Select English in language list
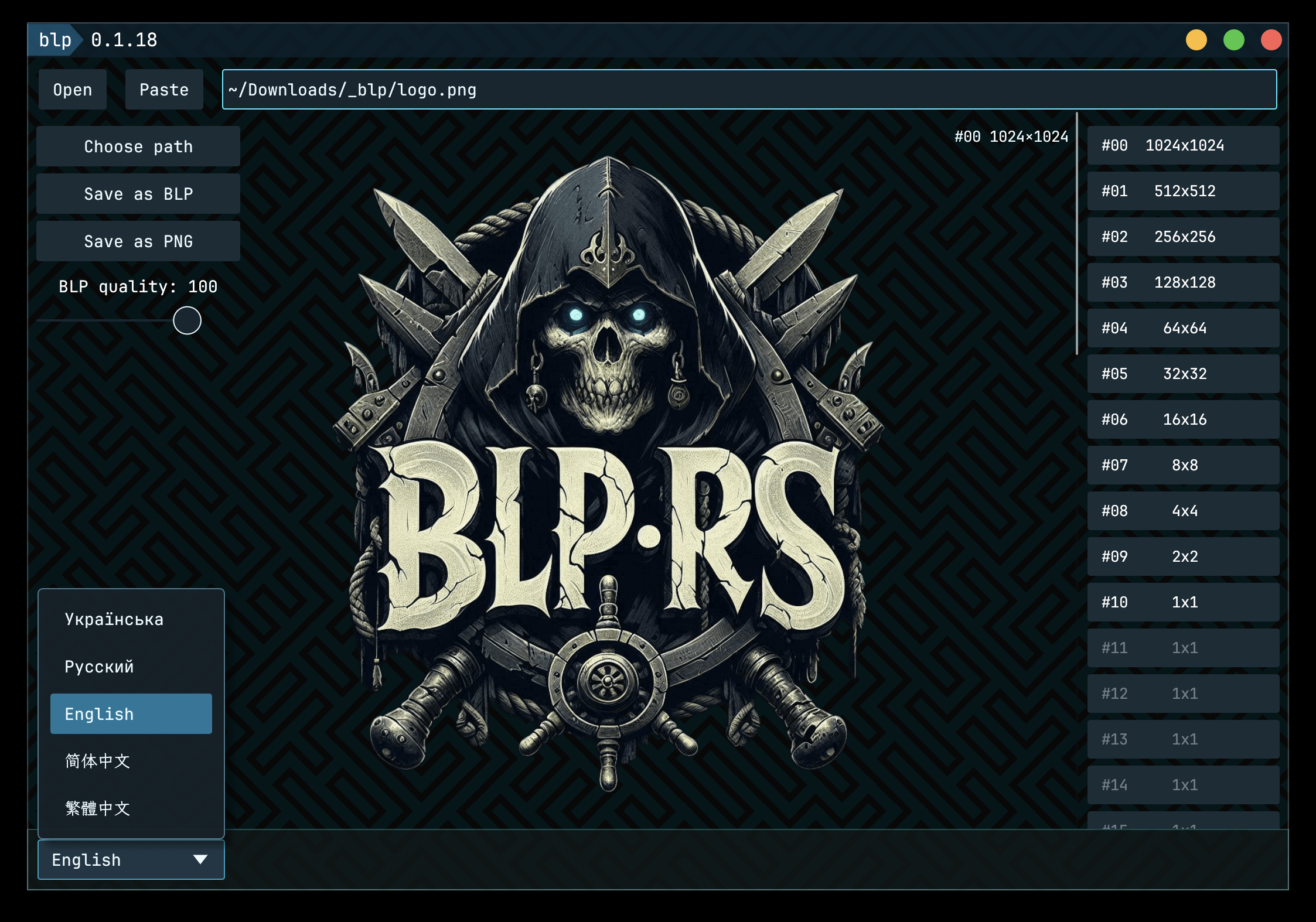 point(131,714)
